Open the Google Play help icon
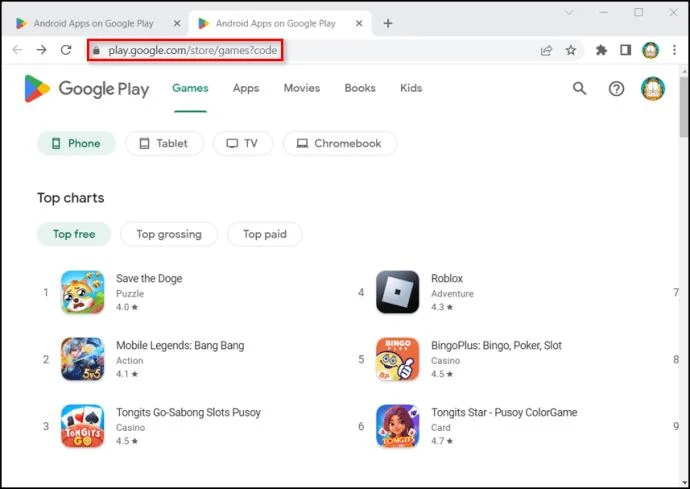This screenshot has height=489, width=690. [x=616, y=89]
